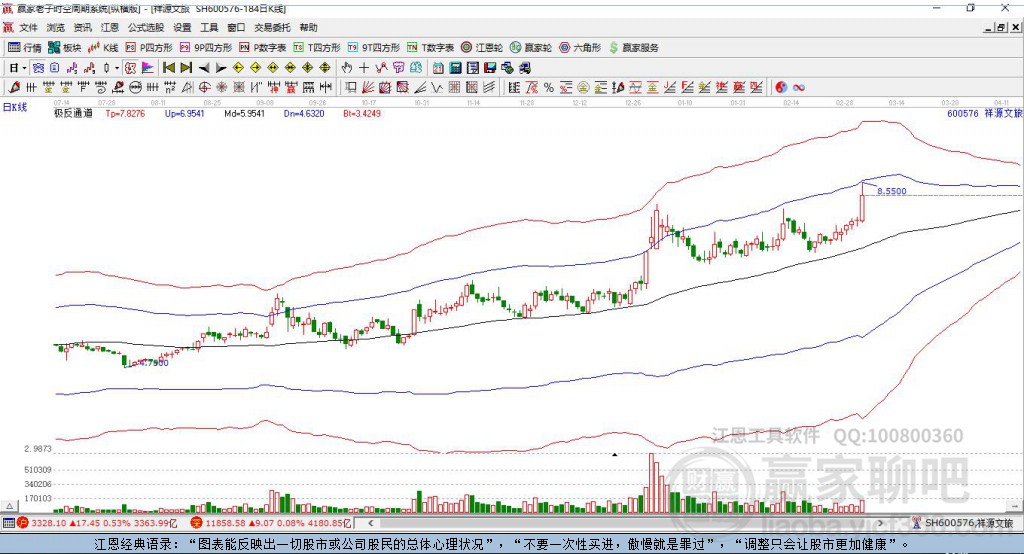This screenshot has height=554, width=1024.
Task: Open the 公式选股 menu
Action: coord(146,27)
